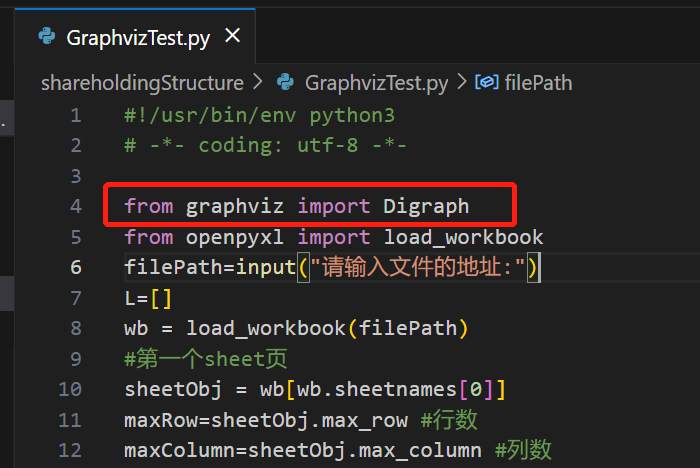
Task: Click the Python file icon in the tab
Action: (x=47, y=36)
